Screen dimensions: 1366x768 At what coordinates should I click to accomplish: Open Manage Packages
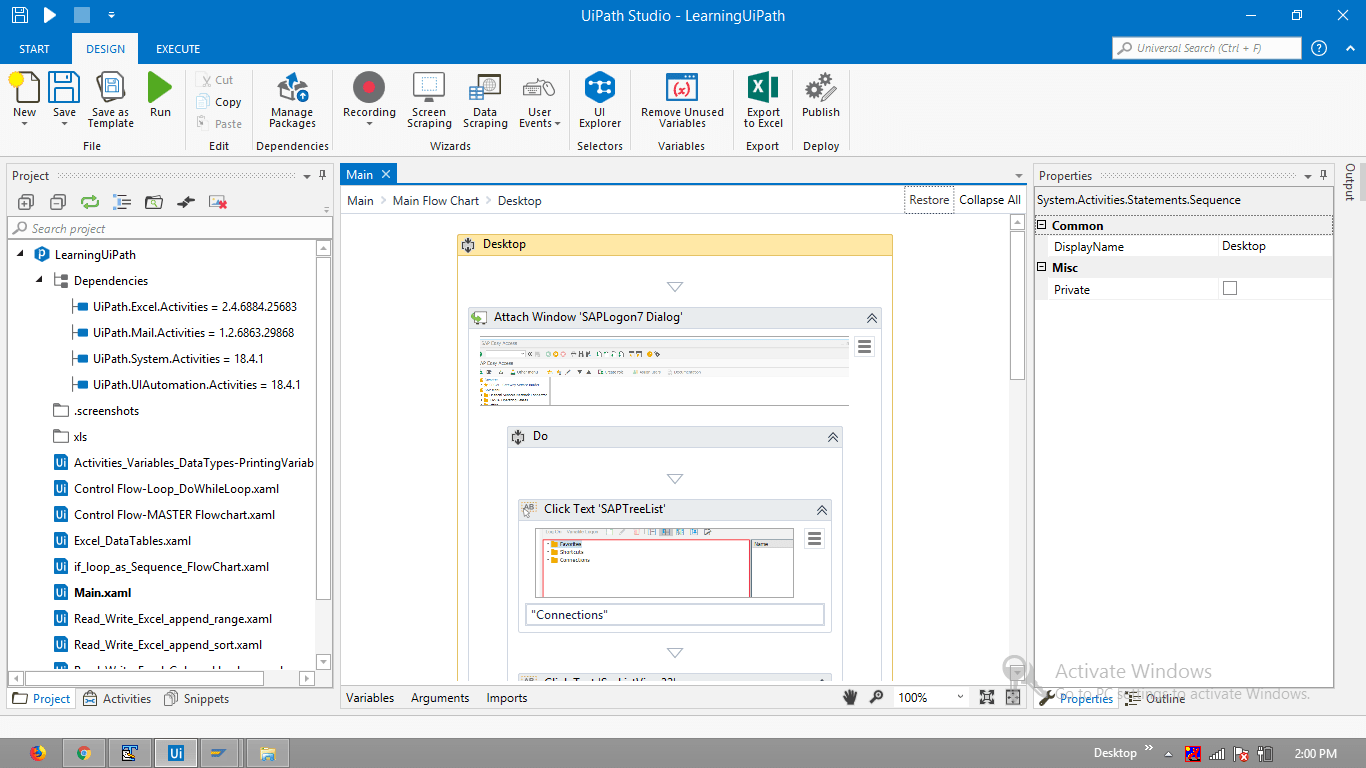[x=291, y=100]
